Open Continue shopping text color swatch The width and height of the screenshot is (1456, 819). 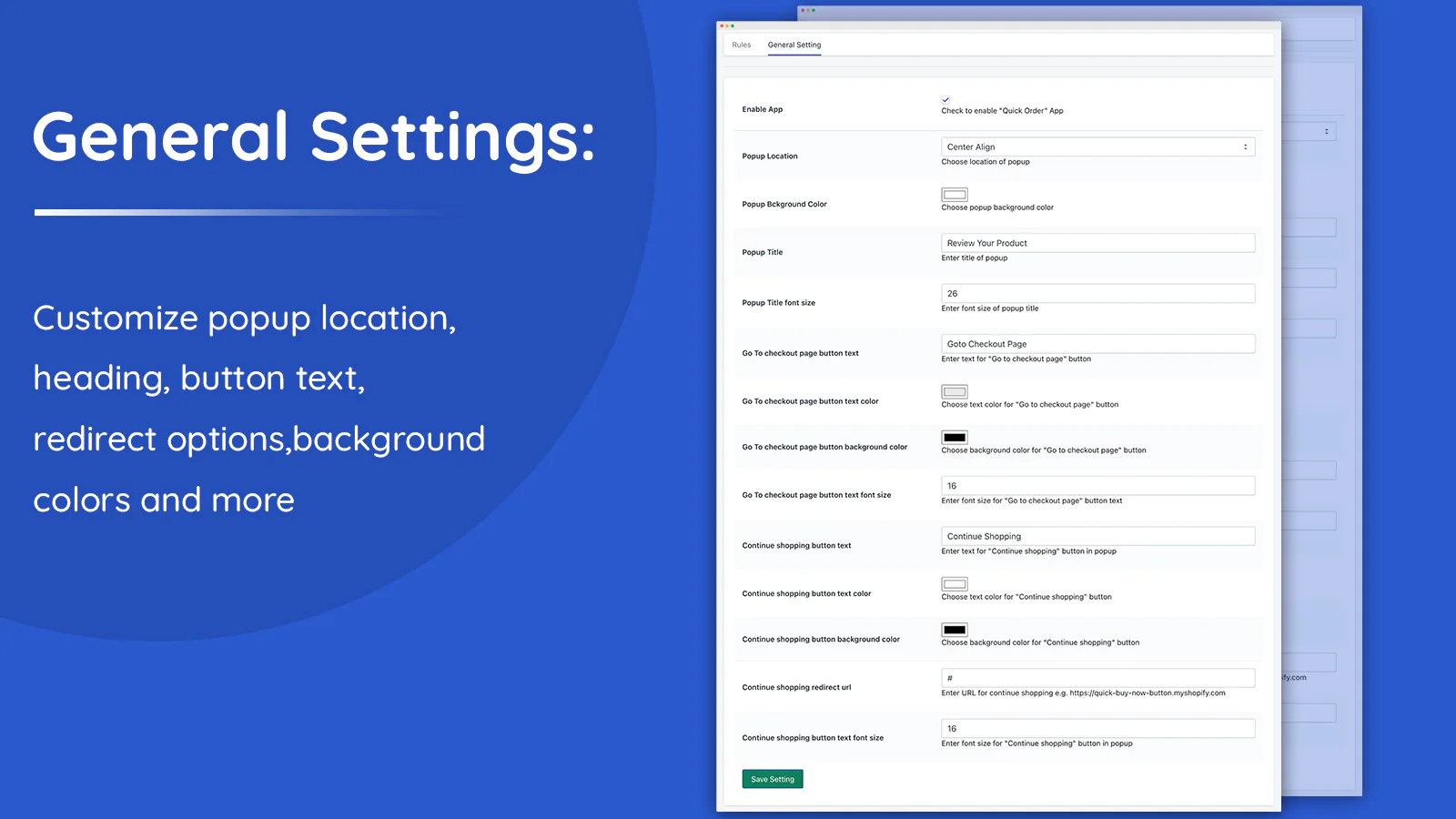954,584
